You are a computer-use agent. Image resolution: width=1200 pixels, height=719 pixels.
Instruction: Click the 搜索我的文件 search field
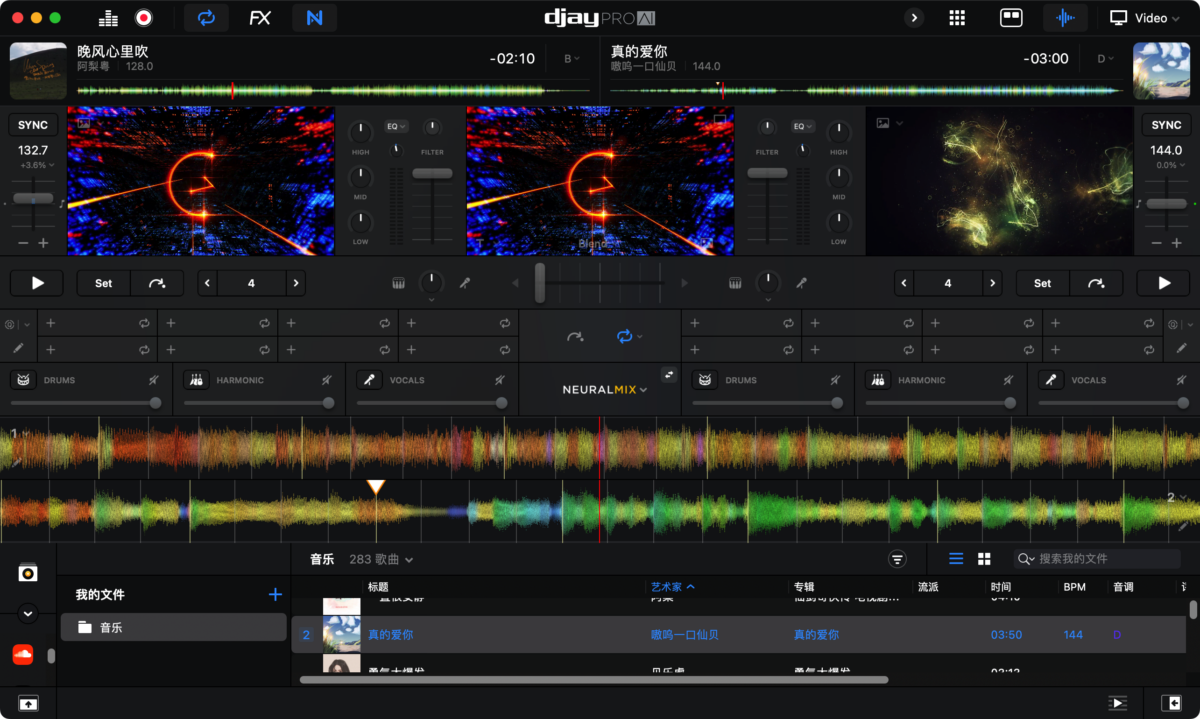pyautogui.click(x=1097, y=559)
